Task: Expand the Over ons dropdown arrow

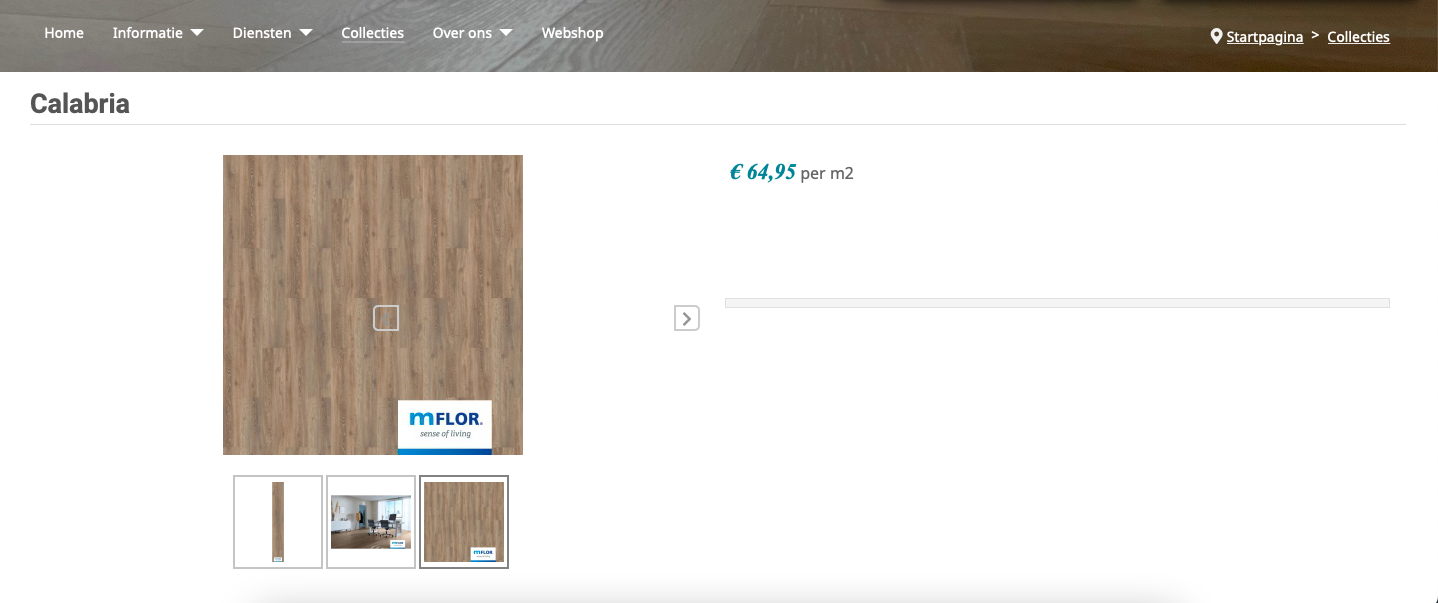Action: coord(506,33)
